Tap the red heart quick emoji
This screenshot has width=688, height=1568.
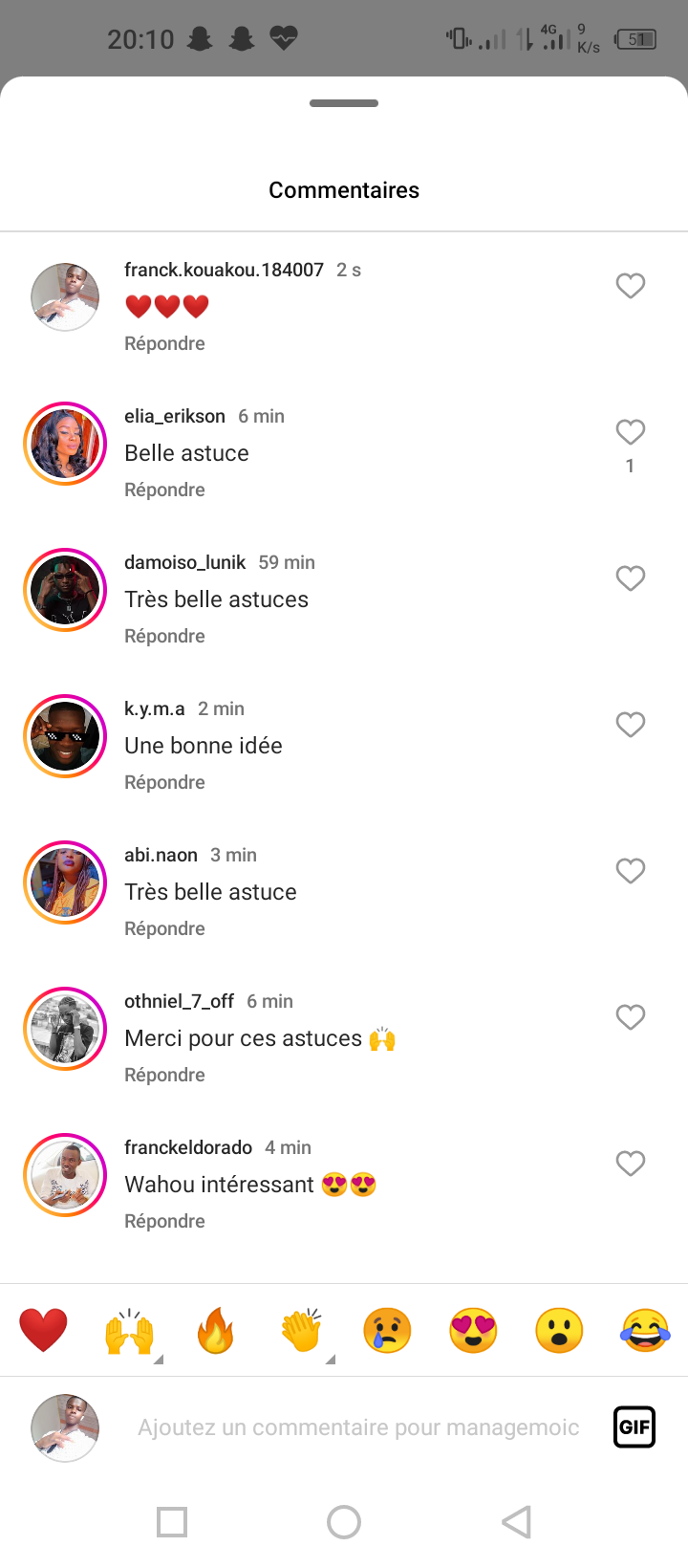point(43,1330)
